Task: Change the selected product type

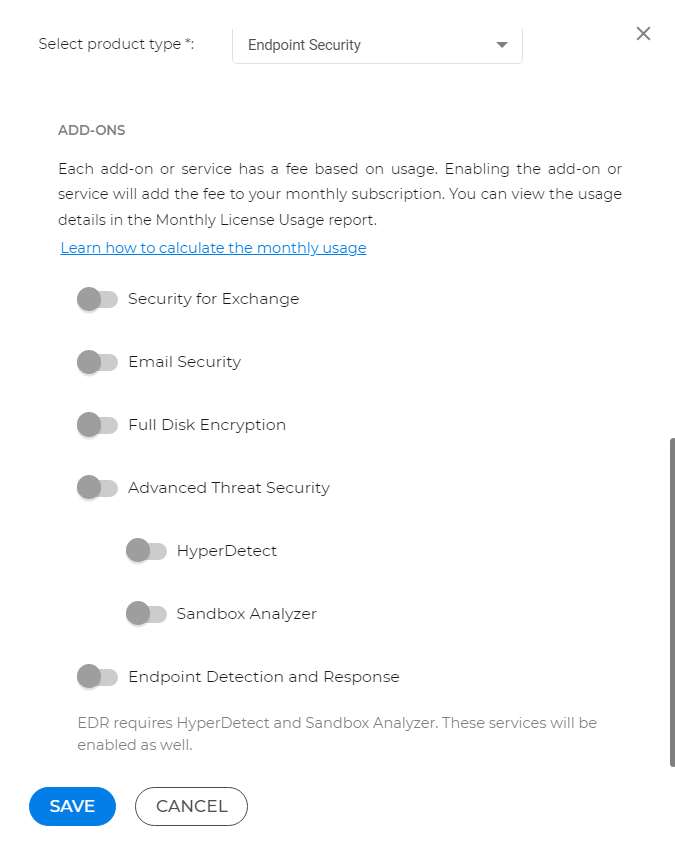Action: click(x=377, y=44)
